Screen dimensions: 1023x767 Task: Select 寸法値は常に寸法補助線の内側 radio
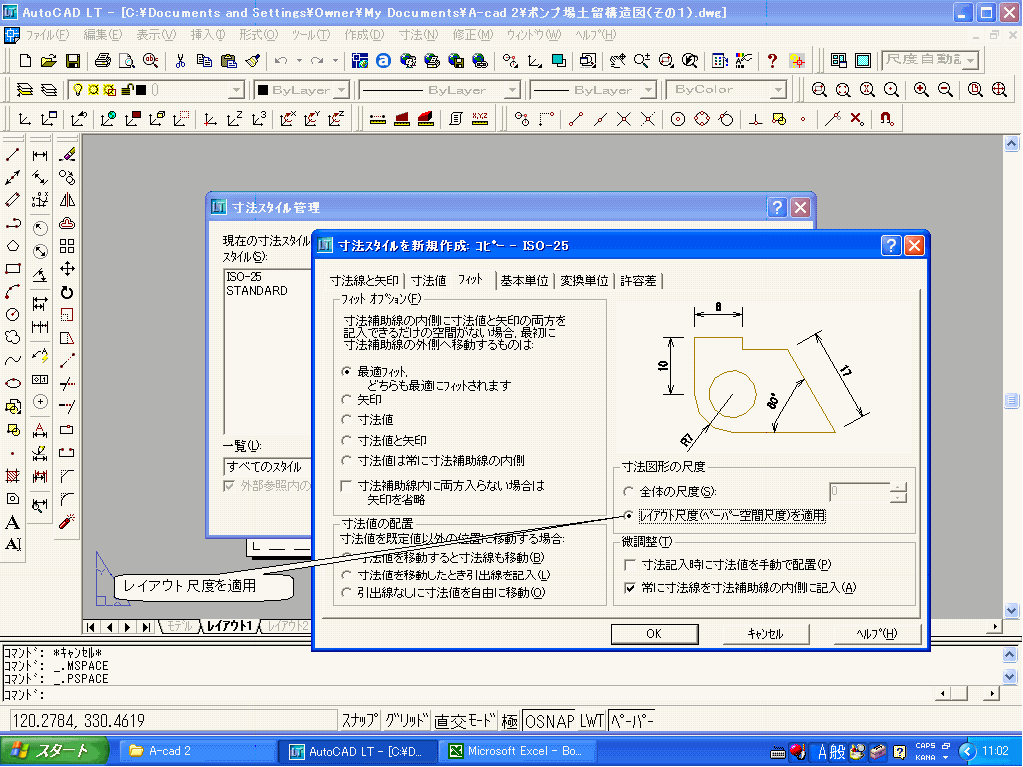point(346,460)
